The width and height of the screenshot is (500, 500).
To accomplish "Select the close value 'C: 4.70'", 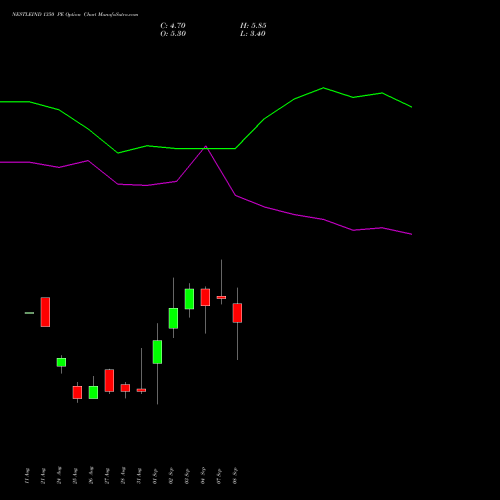I will pyautogui.click(x=173, y=26).
